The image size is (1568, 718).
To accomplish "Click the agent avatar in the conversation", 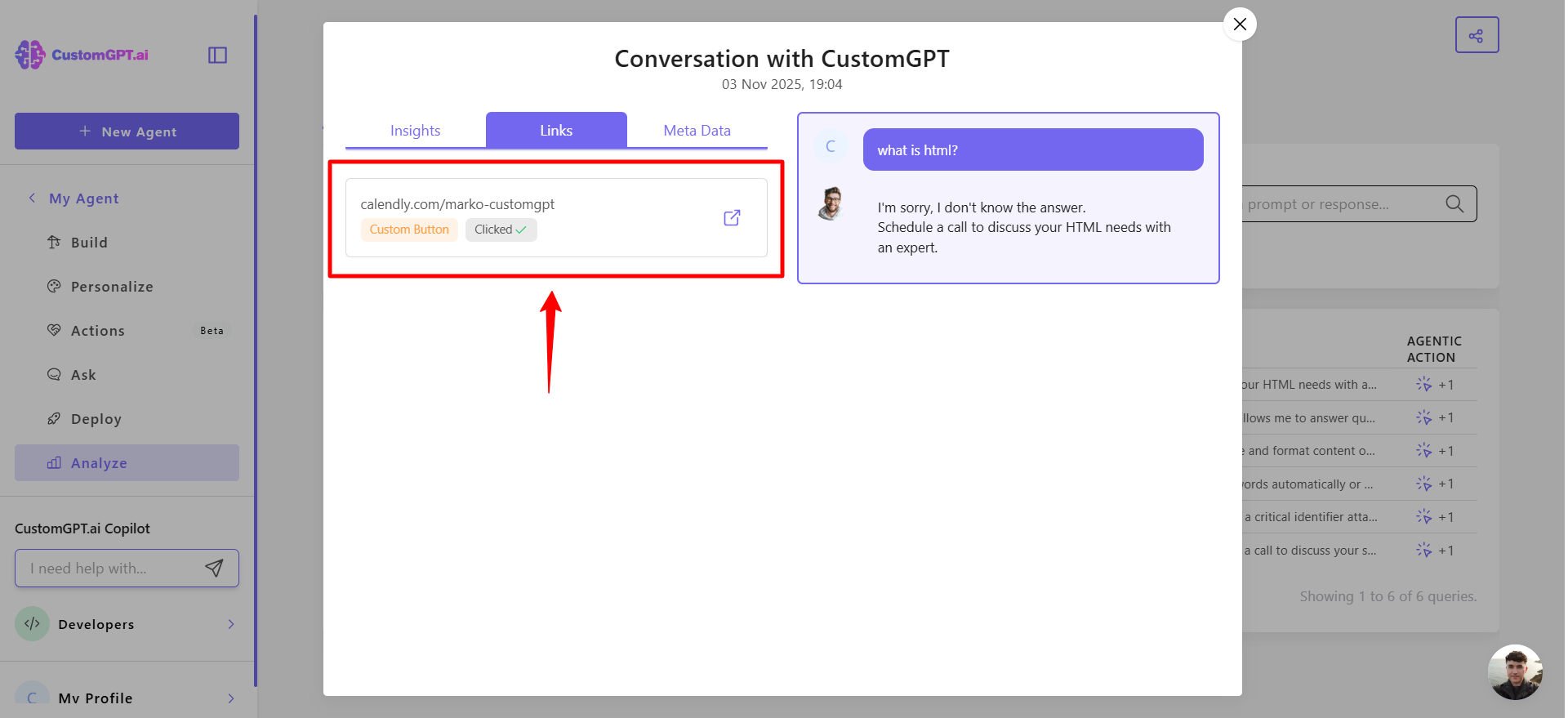I will tap(831, 204).
